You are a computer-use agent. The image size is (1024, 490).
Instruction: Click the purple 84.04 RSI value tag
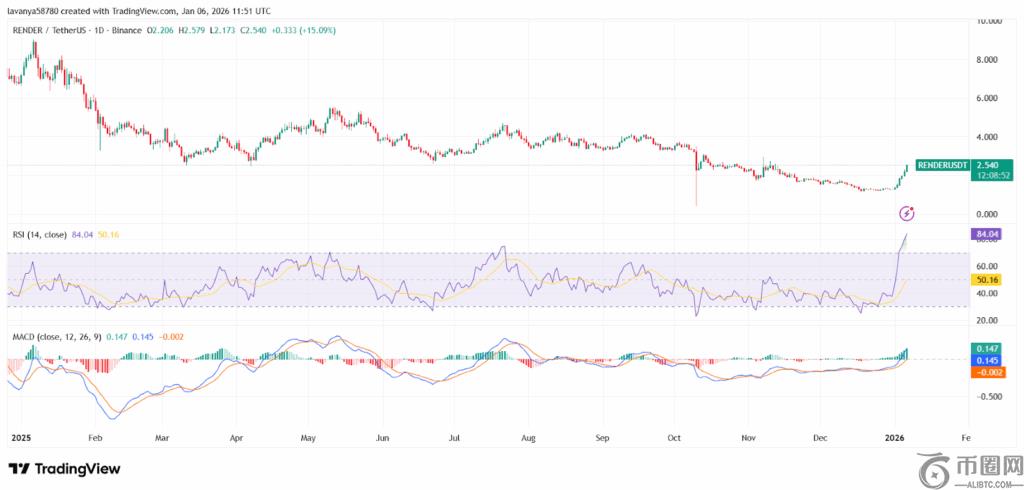coord(986,234)
